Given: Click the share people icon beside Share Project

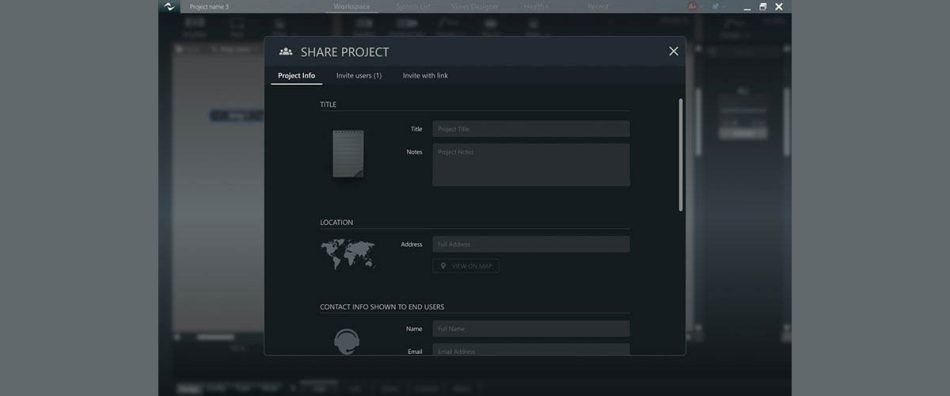Looking at the screenshot, I should [286, 52].
